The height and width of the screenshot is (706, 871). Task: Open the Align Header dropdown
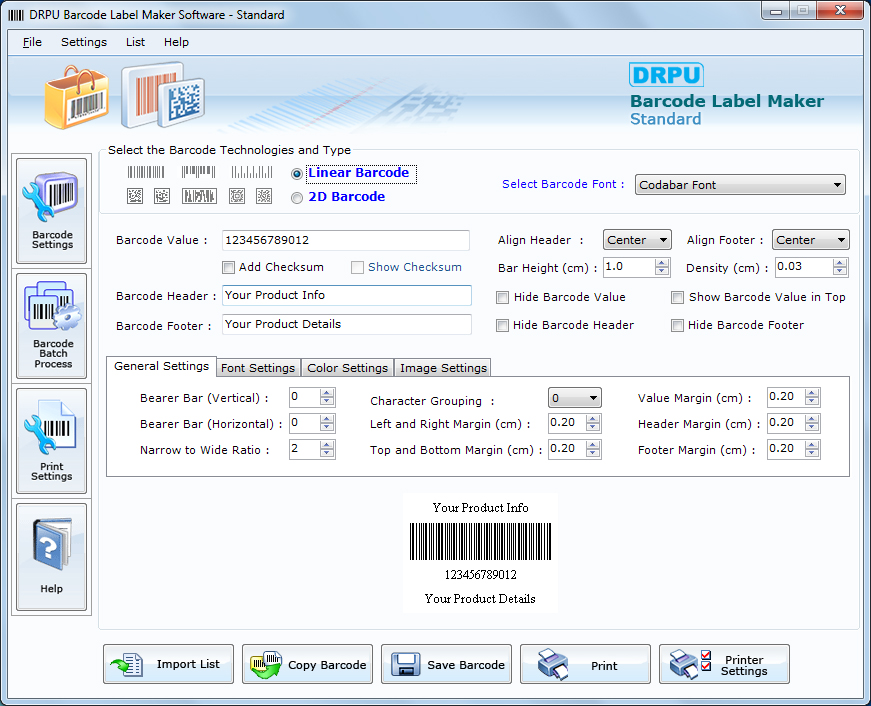[637, 240]
